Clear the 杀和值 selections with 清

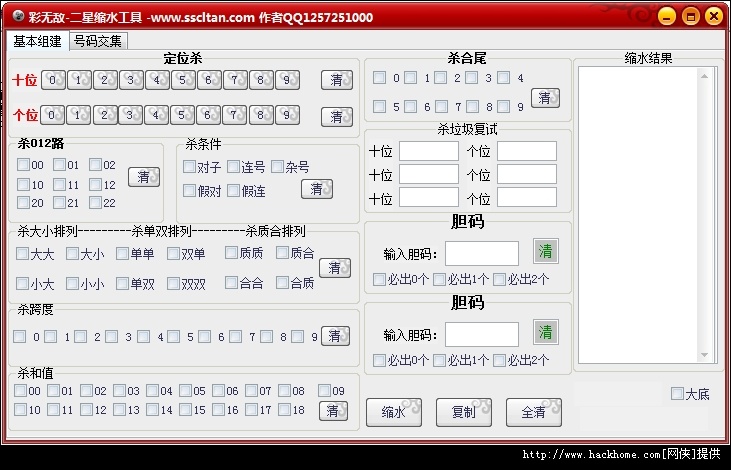[x=333, y=411]
